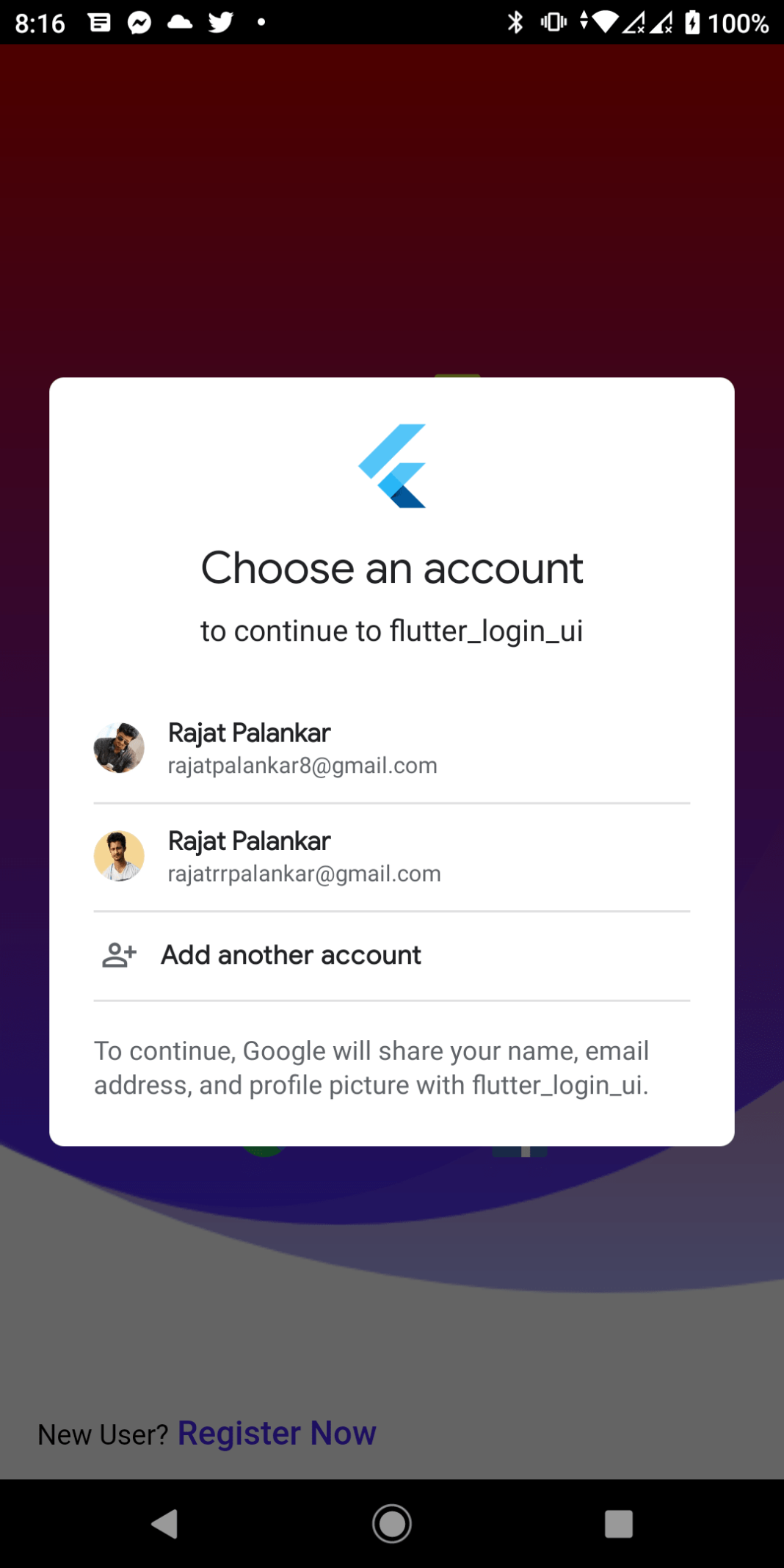Tap the battery status icon
This screenshot has height=1568, width=784.
pyautogui.click(x=693, y=23)
